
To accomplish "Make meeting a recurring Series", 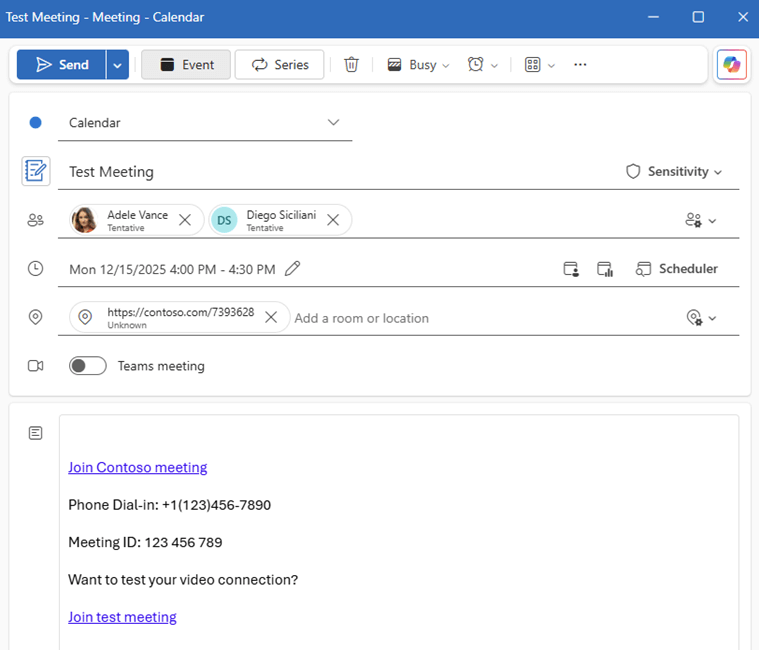I will [279, 64].
